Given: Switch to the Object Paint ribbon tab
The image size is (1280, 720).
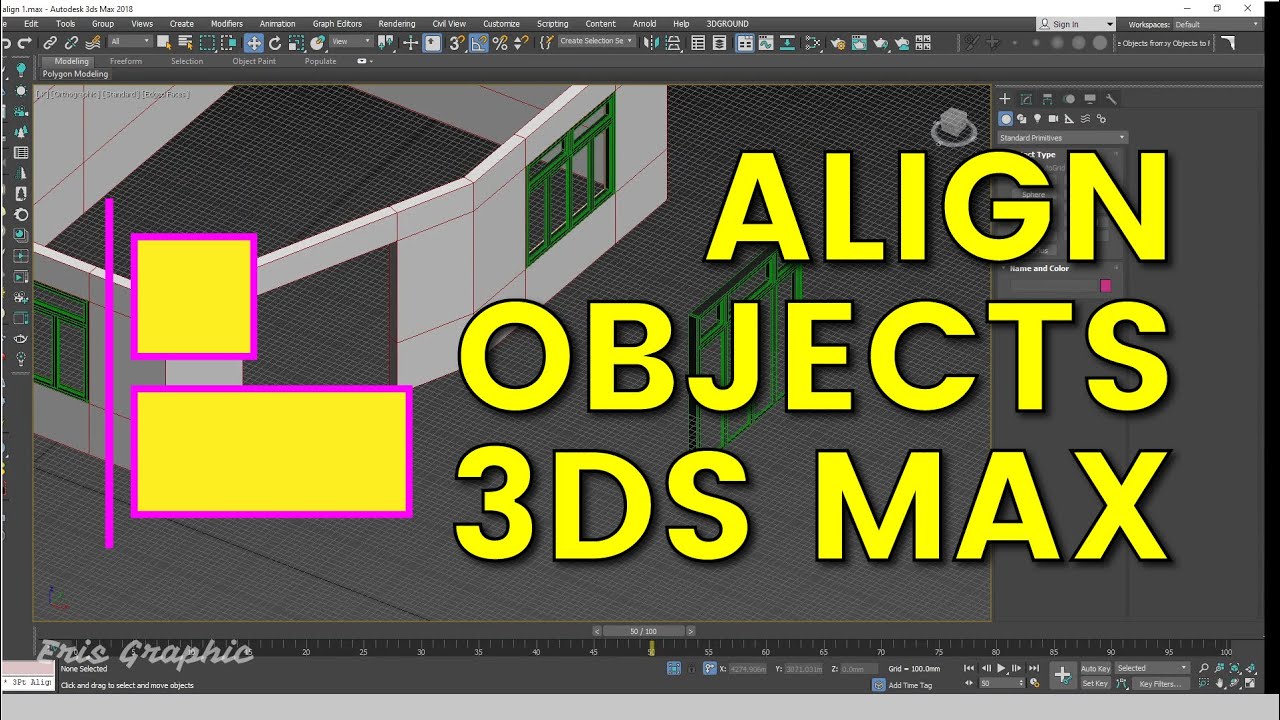Looking at the screenshot, I should pos(254,61).
